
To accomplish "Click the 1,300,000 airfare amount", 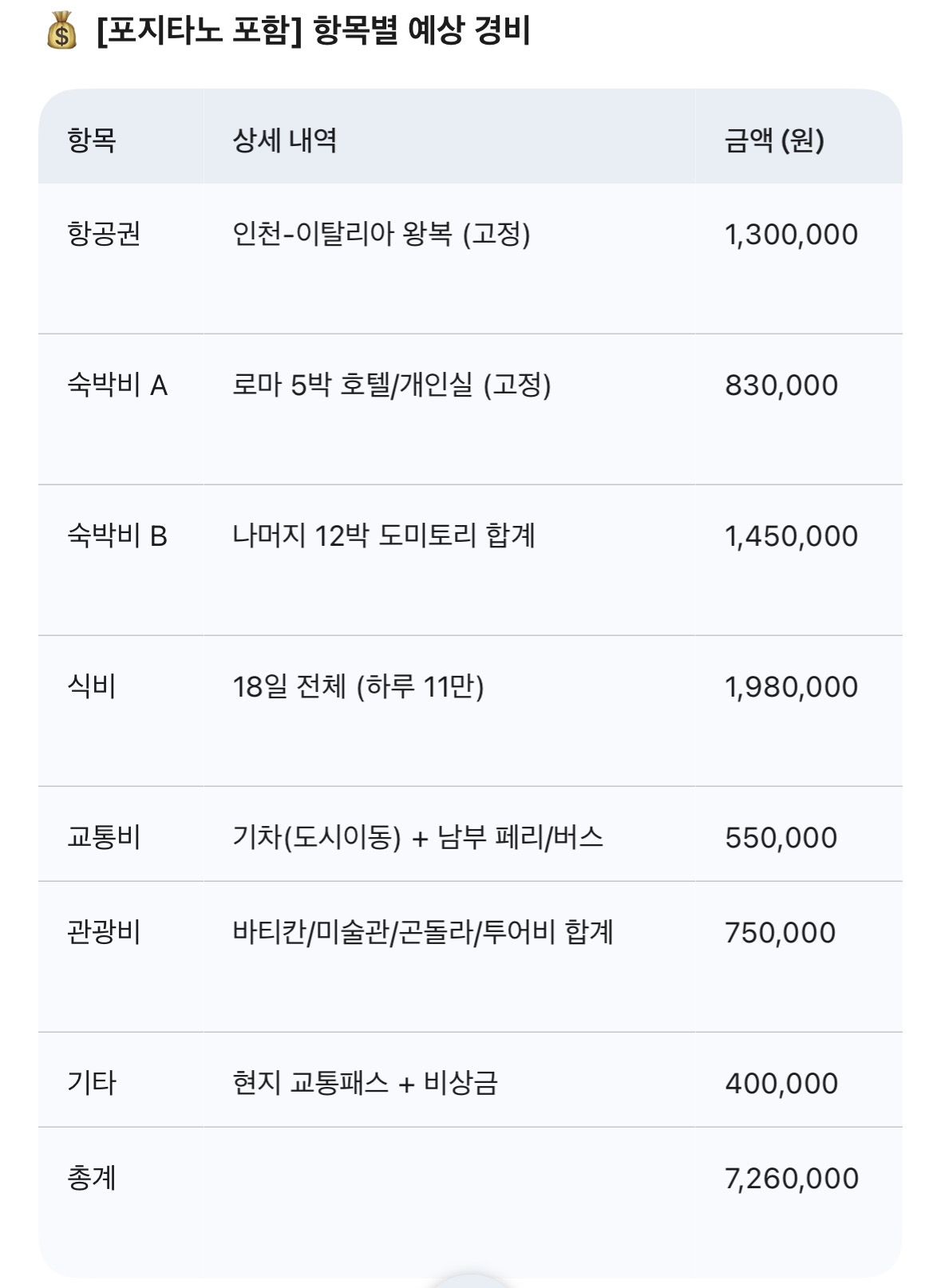I will [790, 235].
